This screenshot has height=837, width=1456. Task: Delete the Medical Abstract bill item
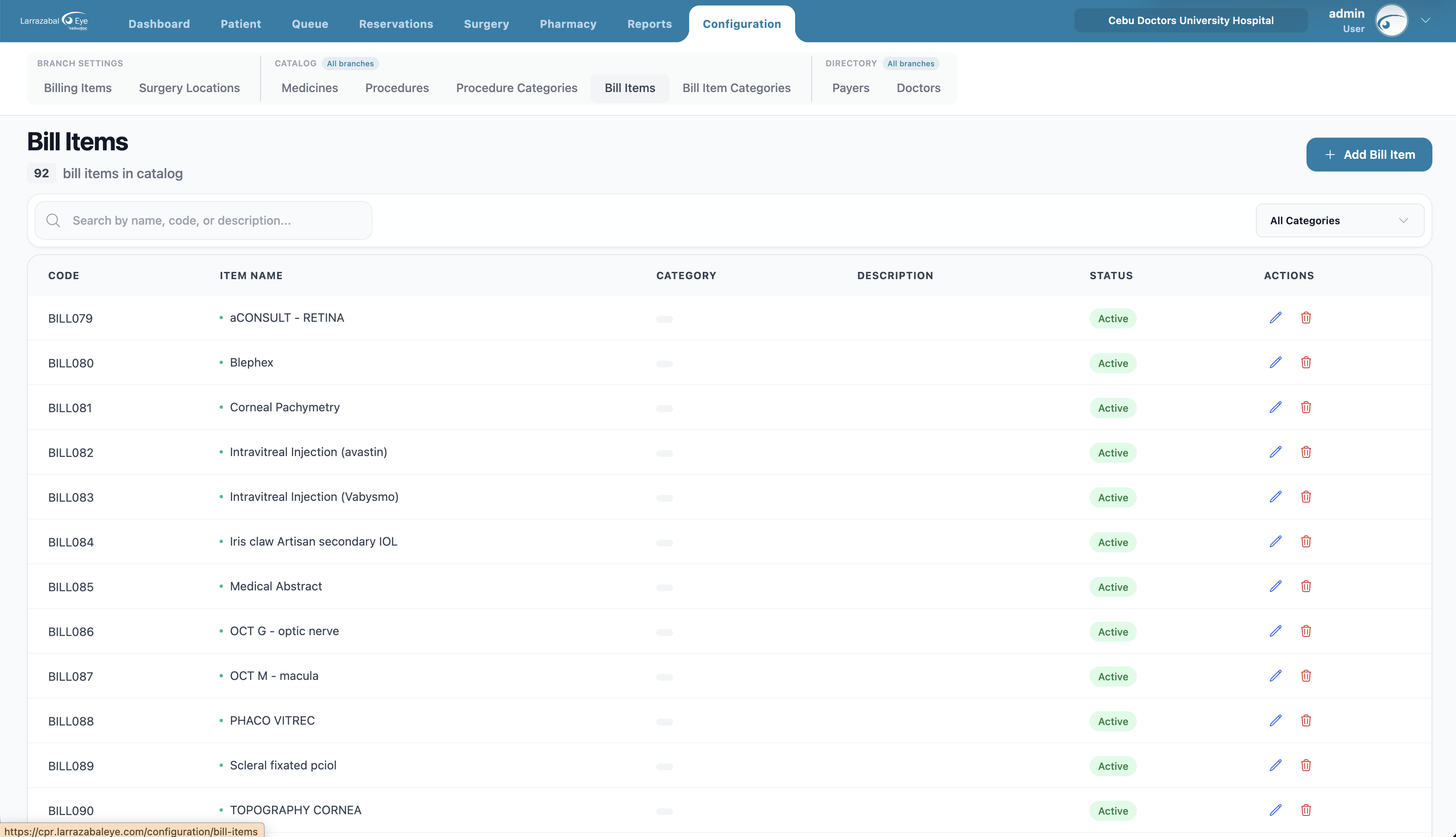(x=1306, y=587)
